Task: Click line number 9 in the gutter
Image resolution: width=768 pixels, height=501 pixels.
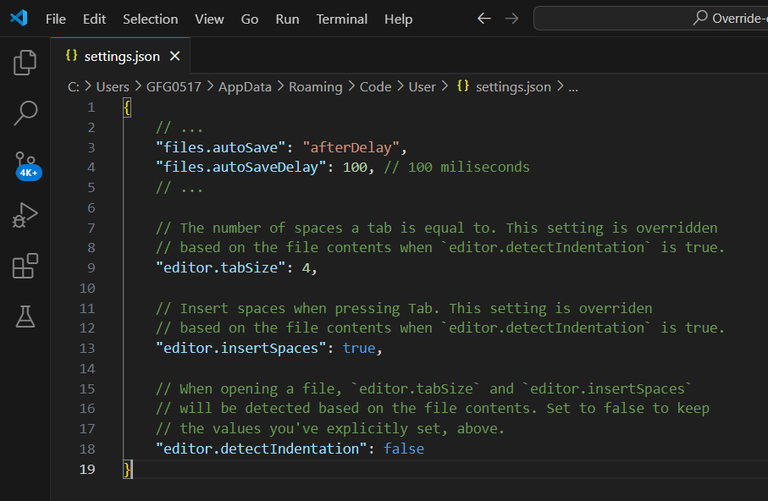Action: click(x=91, y=268)
